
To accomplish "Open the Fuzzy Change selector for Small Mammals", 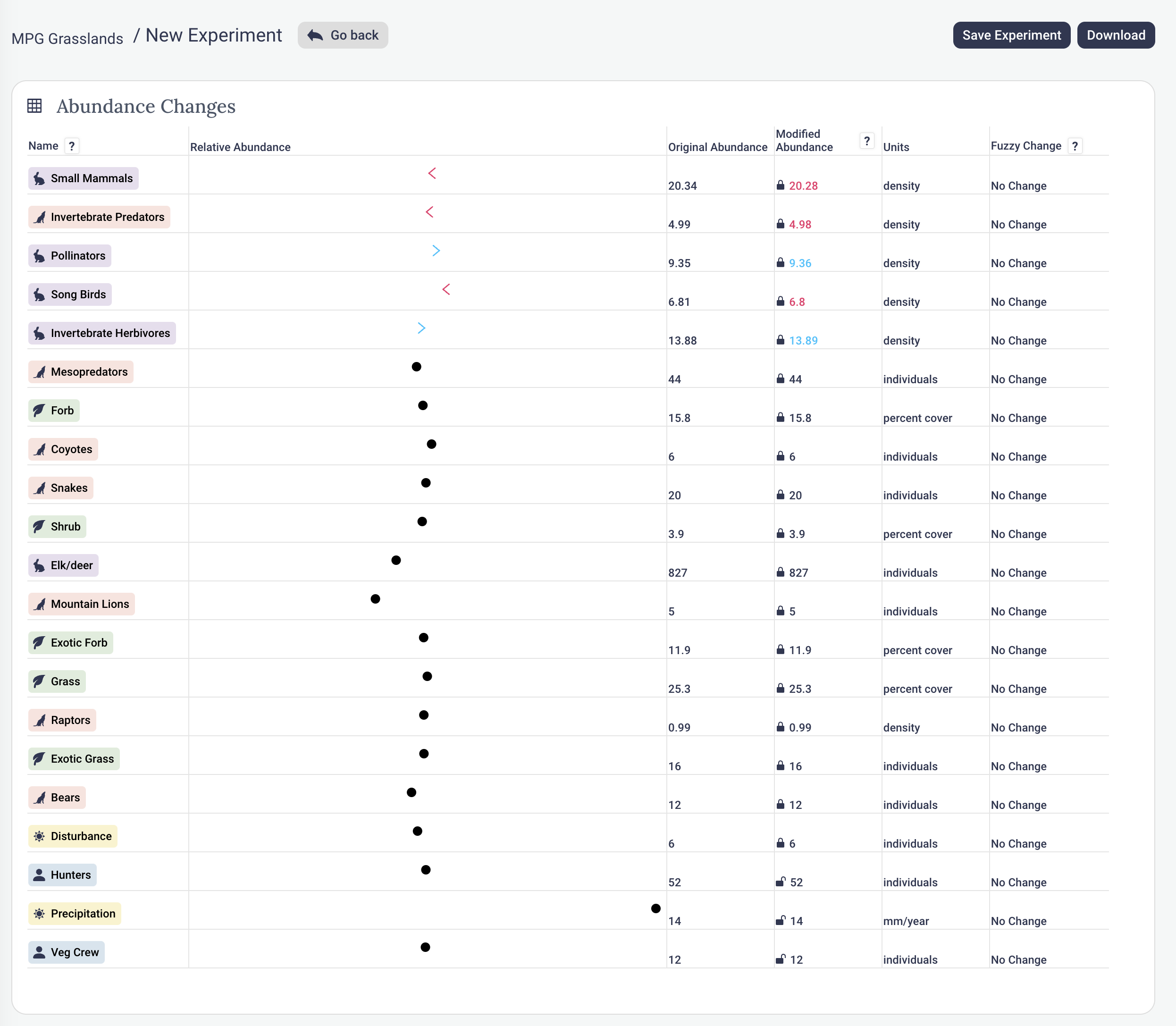I will (1018, 186).
